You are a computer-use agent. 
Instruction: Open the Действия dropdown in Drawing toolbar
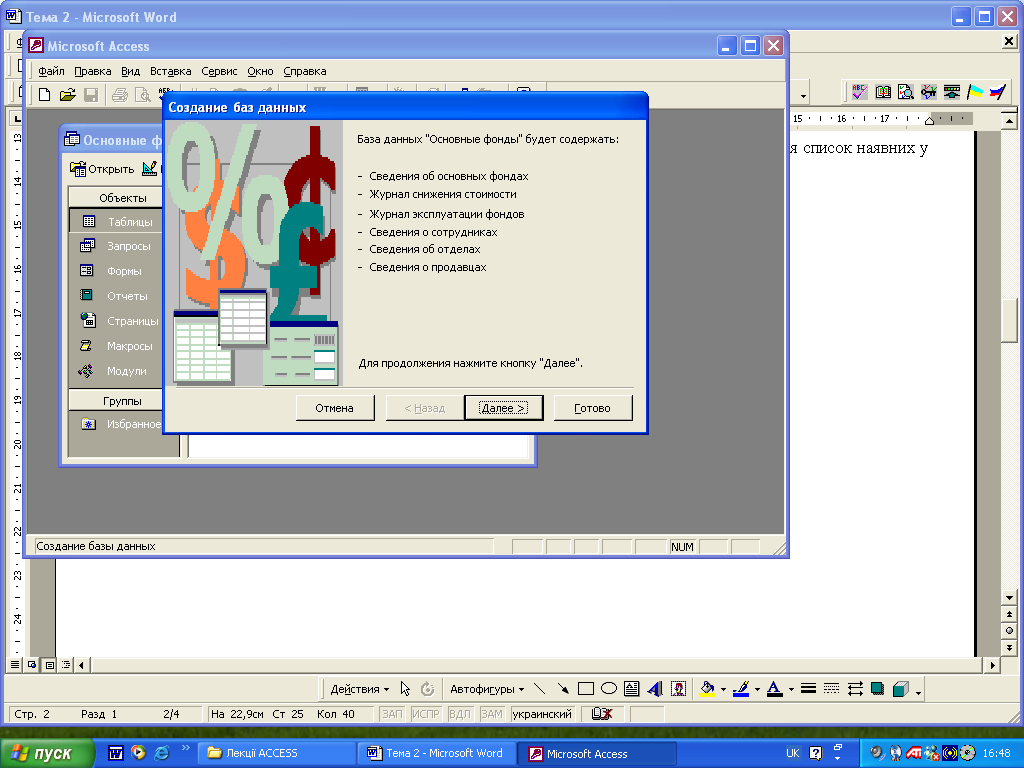pyautogui.click(x=359, y=689)
